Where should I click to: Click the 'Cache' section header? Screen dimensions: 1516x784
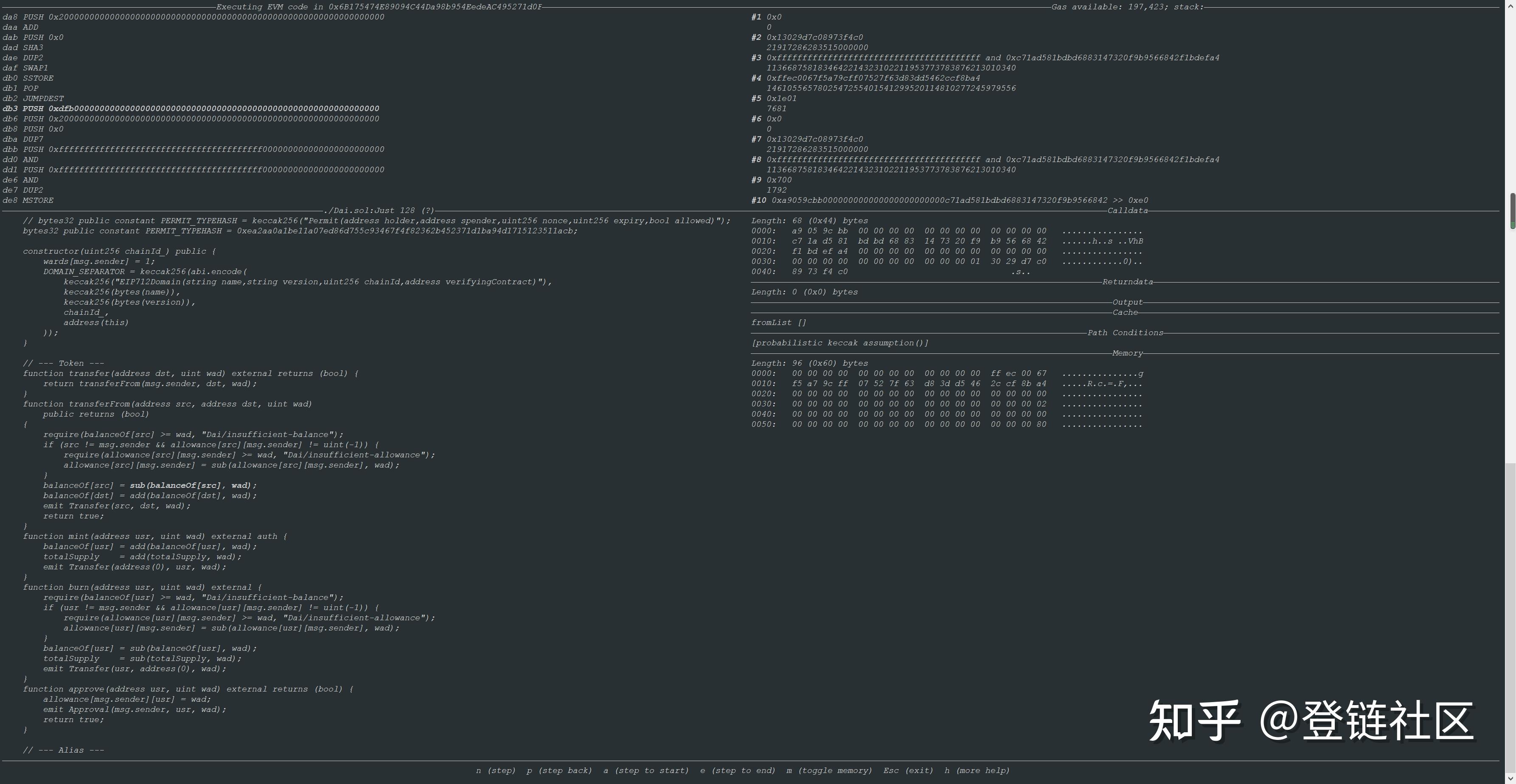click(x=1125, y=313)
